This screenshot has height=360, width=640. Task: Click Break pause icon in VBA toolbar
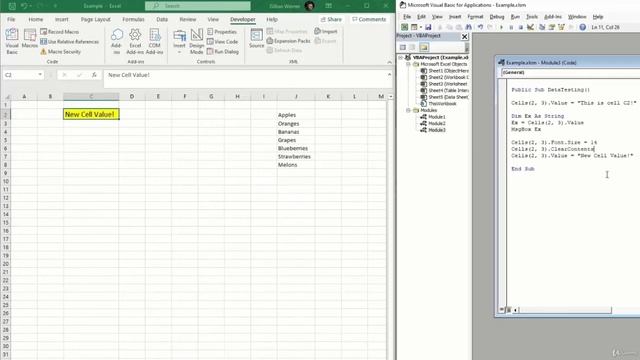pyautogui.click(x=511, y=27)
